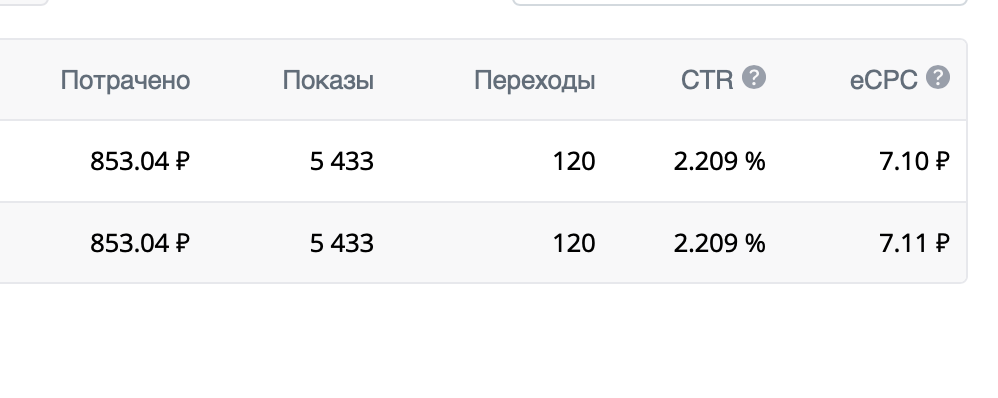Click 853.04 ₽ in the upper data row
The height and width of the screenshot is (398, 998).
[140, 162]
